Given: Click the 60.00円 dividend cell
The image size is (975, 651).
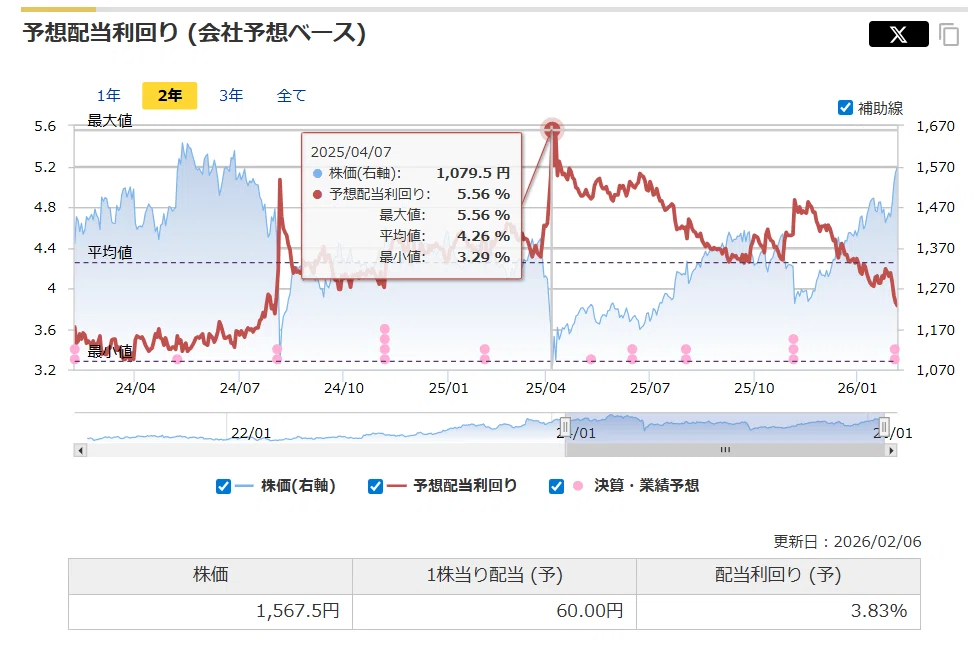Looking at the screenshot, I should (494, 611).
